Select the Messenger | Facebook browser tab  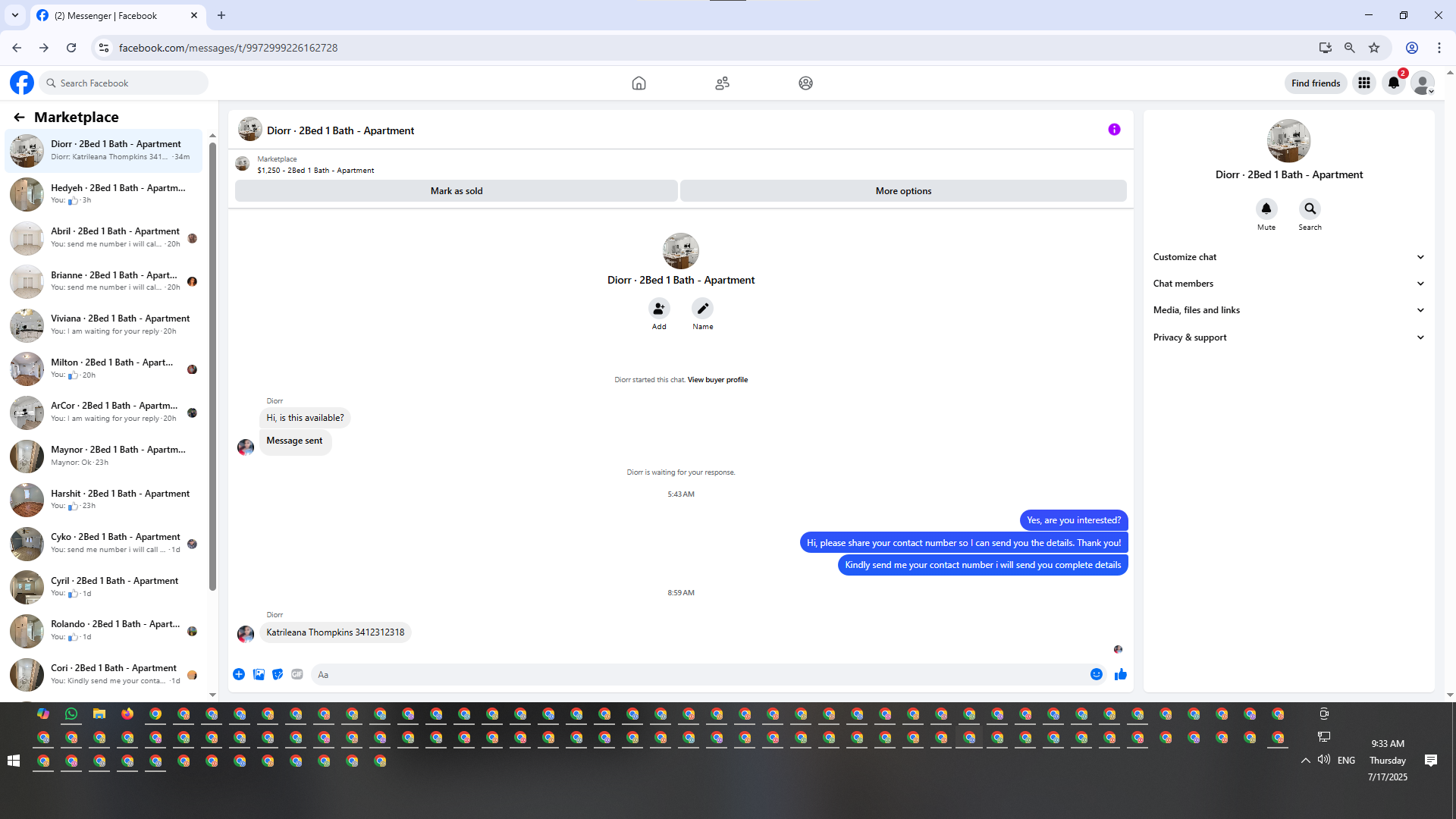(x=118, y=16)
